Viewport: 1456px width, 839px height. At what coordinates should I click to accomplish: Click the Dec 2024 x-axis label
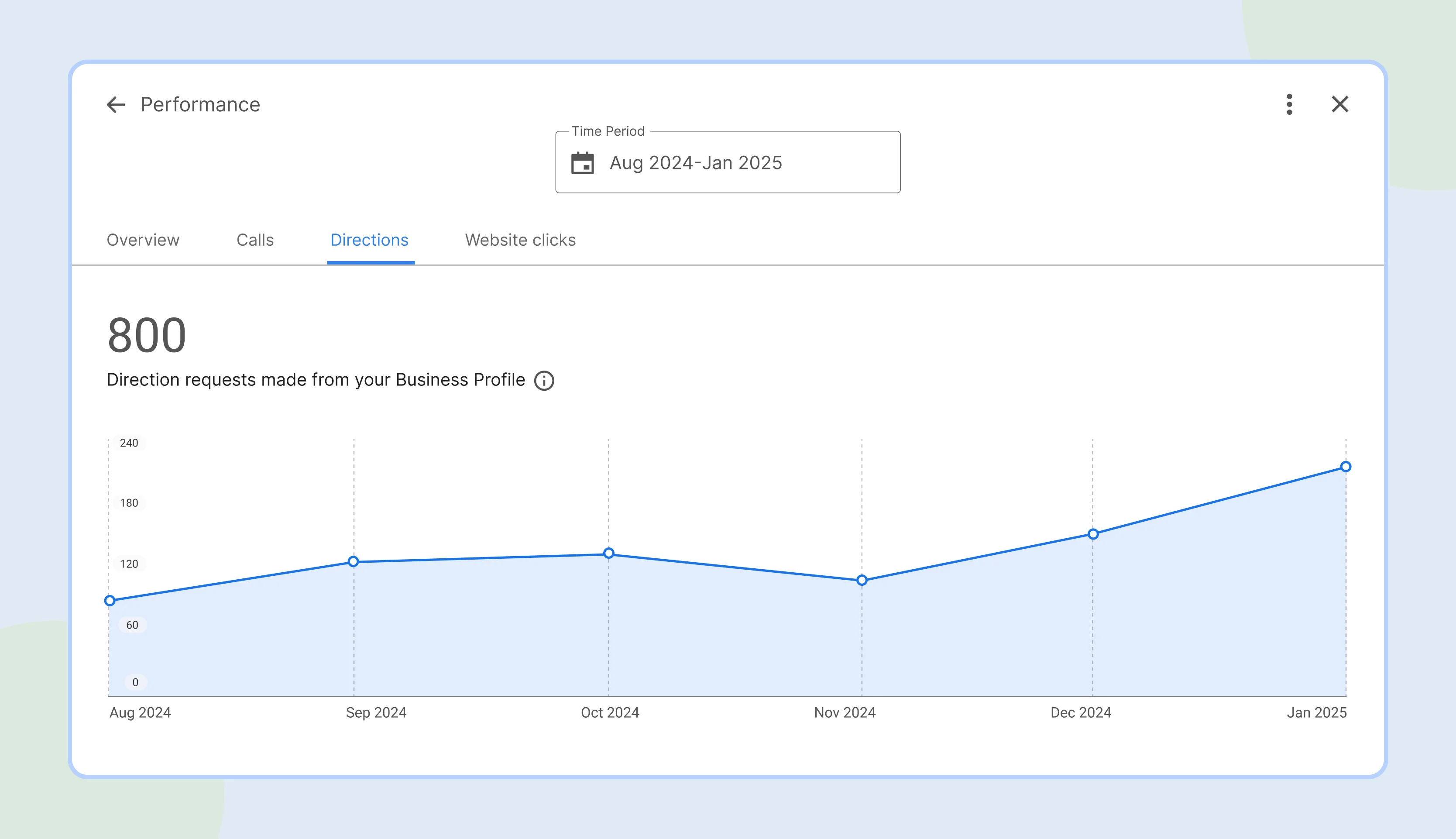(x=1081, y=713)
